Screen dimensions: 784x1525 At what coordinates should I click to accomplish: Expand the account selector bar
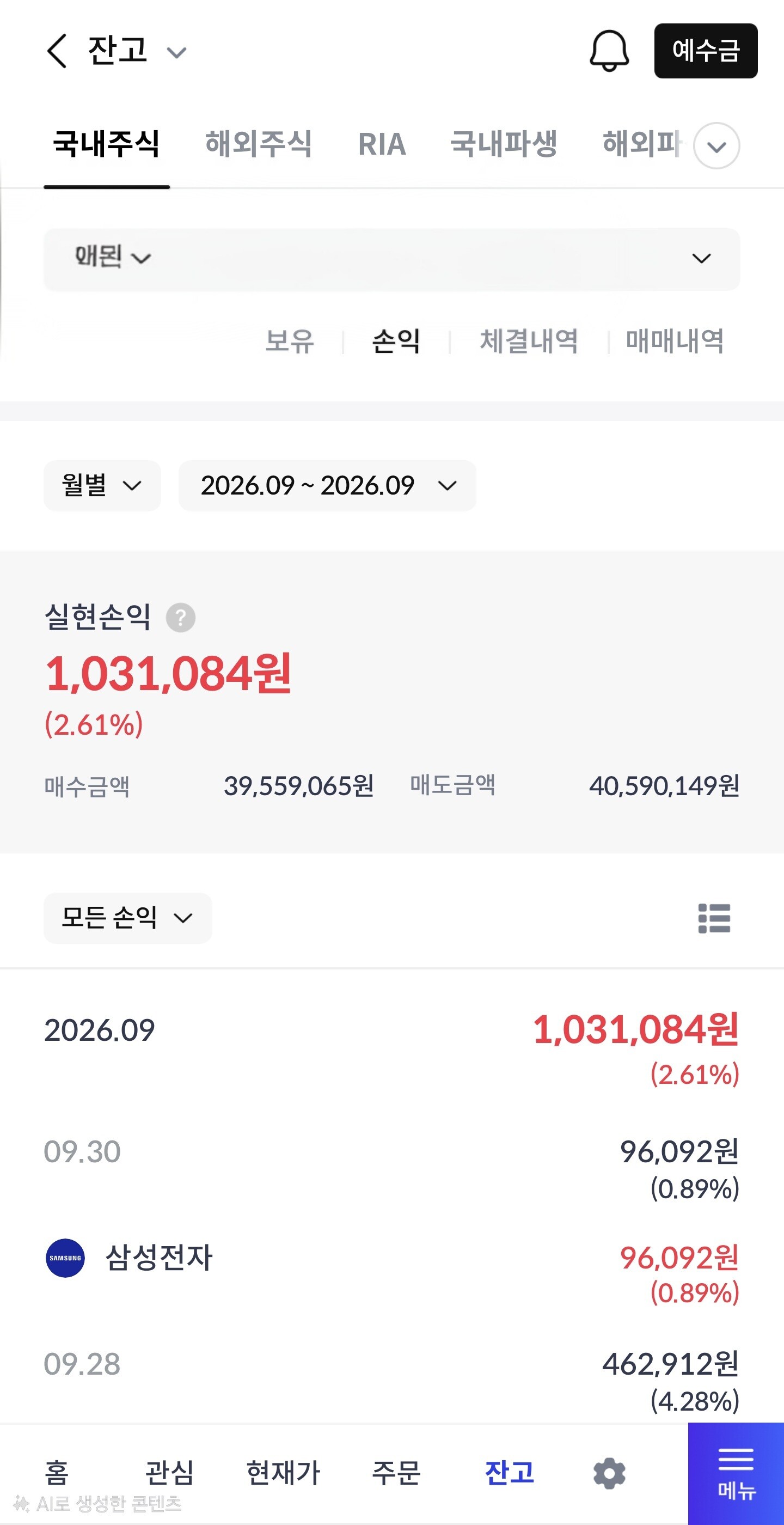click(391, 259)
